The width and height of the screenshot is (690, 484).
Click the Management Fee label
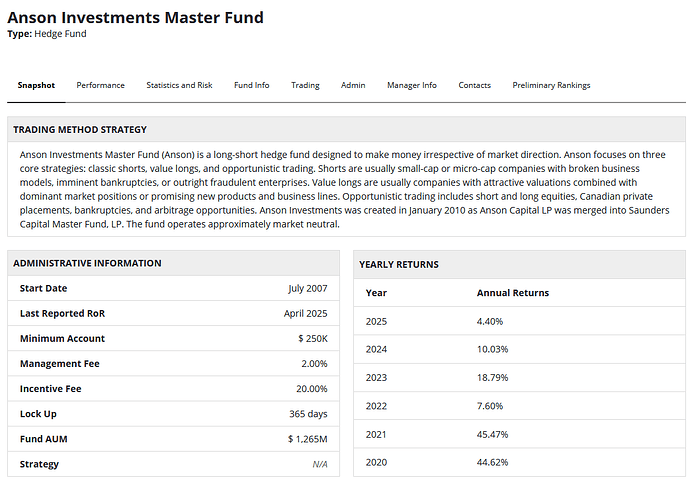tap(60, 363)
